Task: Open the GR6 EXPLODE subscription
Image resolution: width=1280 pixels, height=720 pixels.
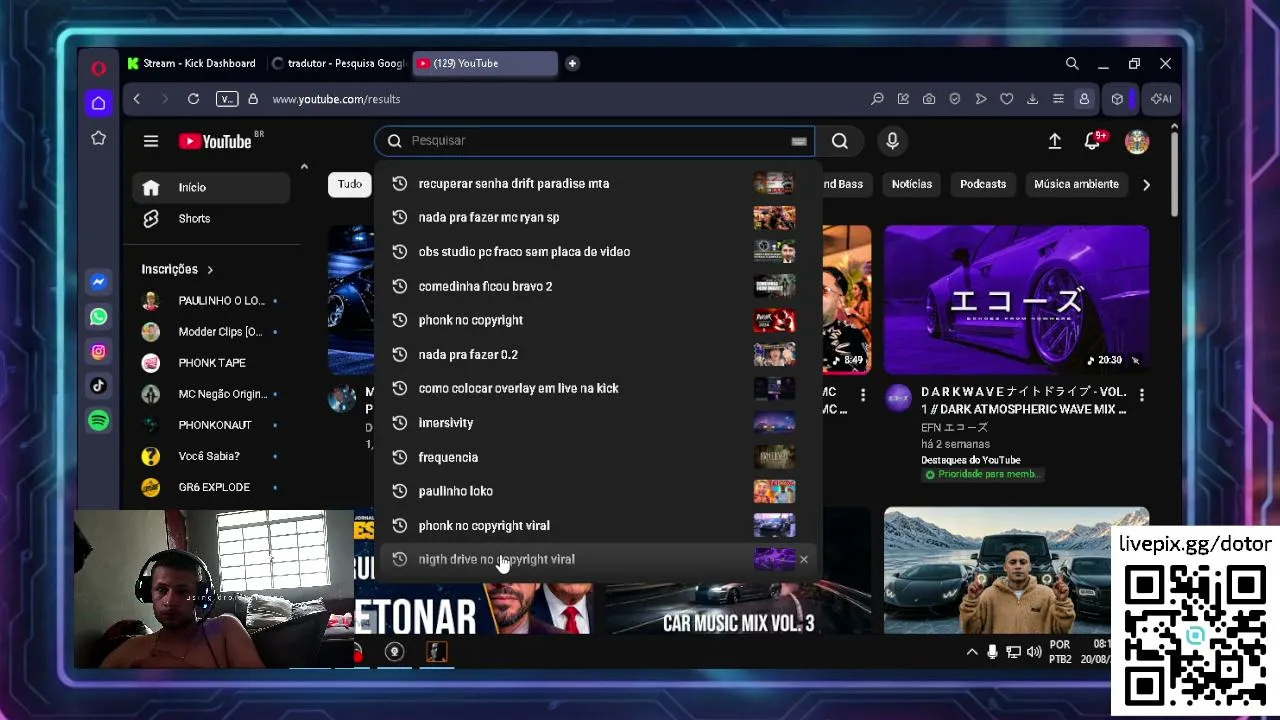Action: [211, 487]
